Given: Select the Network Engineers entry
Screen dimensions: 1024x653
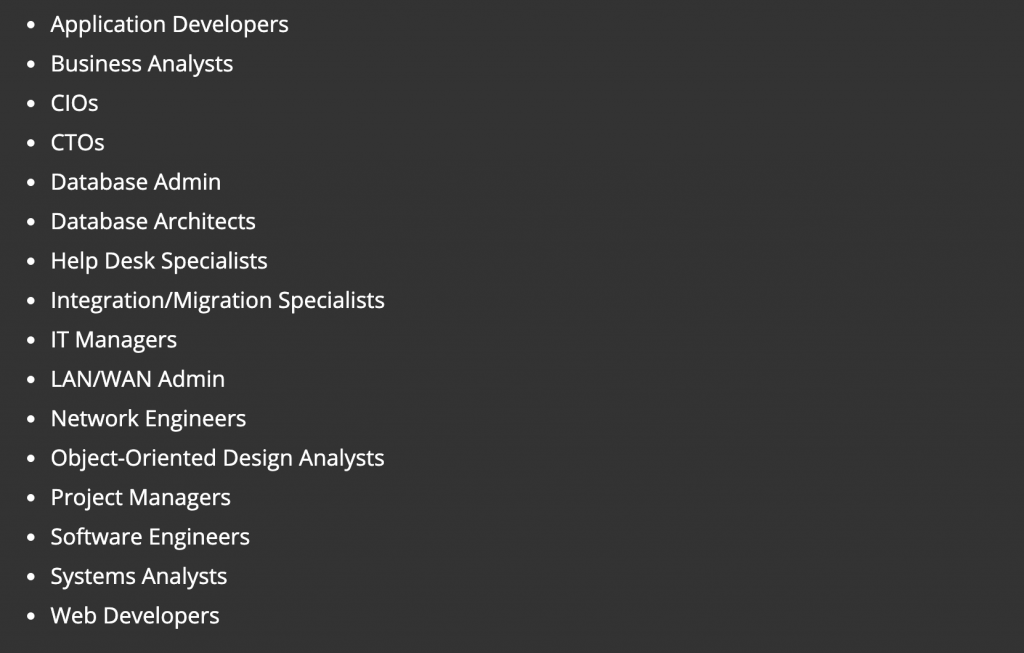Looking at the screenshot, I should [148, 419].
